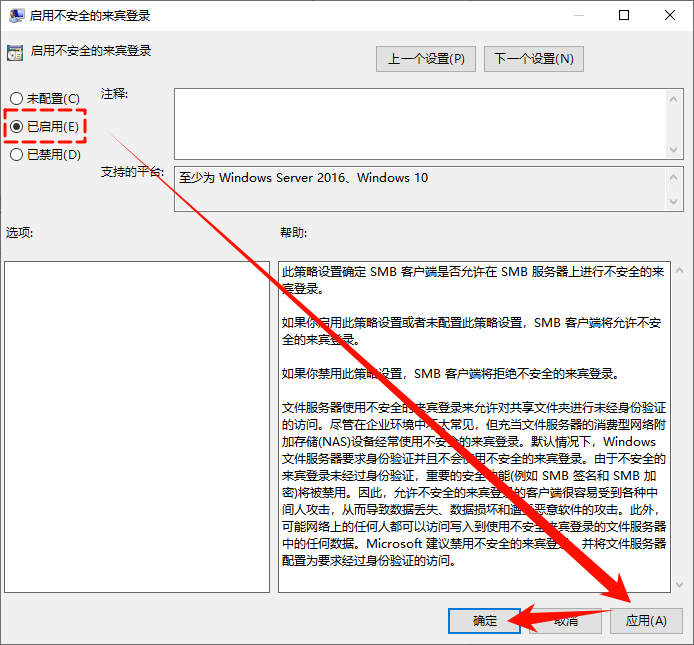Close the 启用不安全的来宾登录 dialog

click(x=670, y=15)
